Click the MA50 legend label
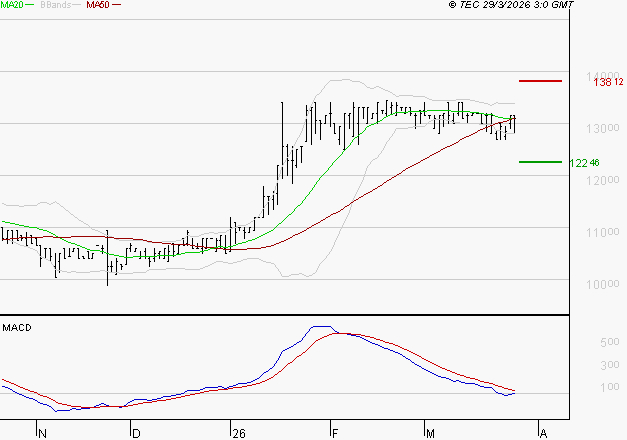The image size is (627, 440). point(98,5)
